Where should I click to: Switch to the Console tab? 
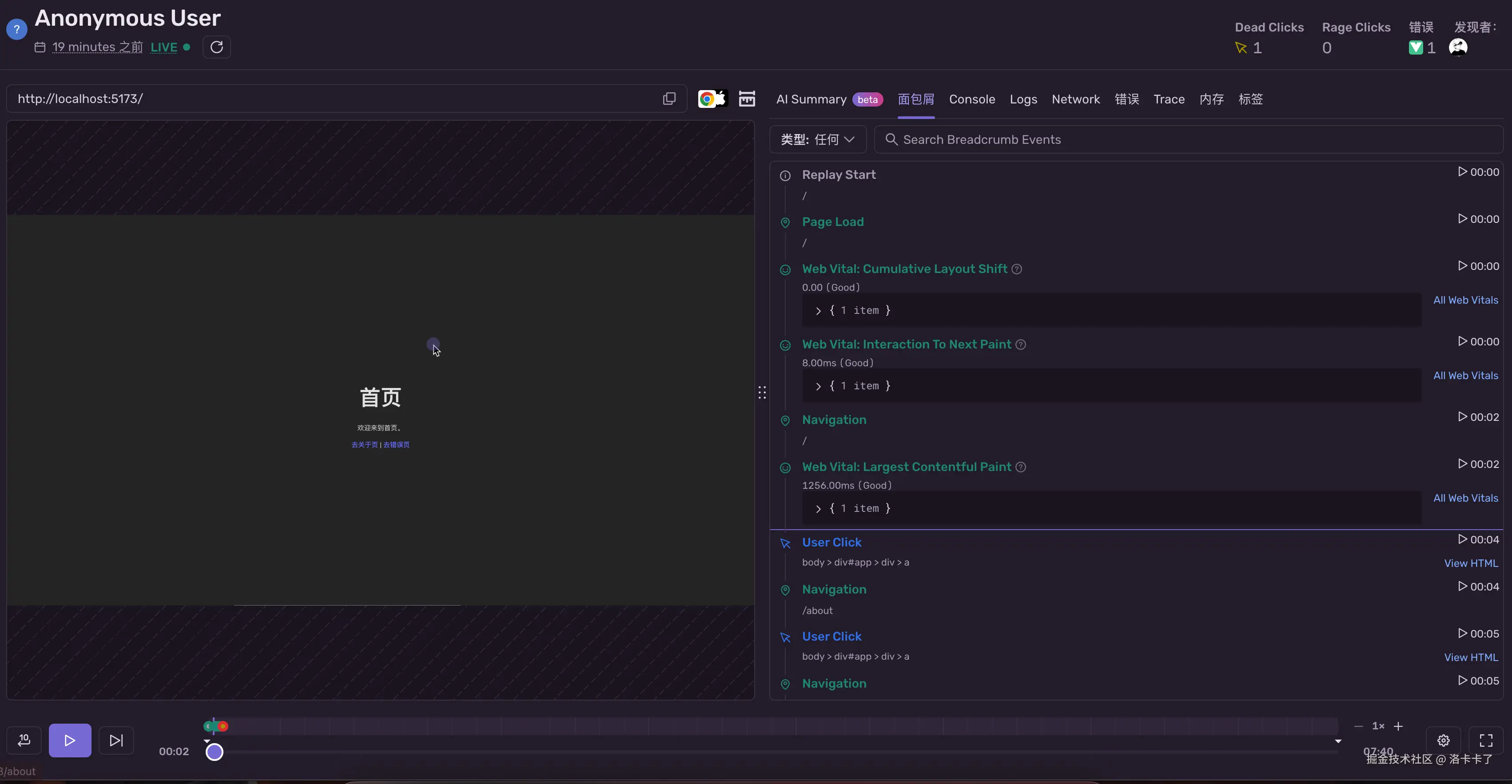(x=971, y=99)
